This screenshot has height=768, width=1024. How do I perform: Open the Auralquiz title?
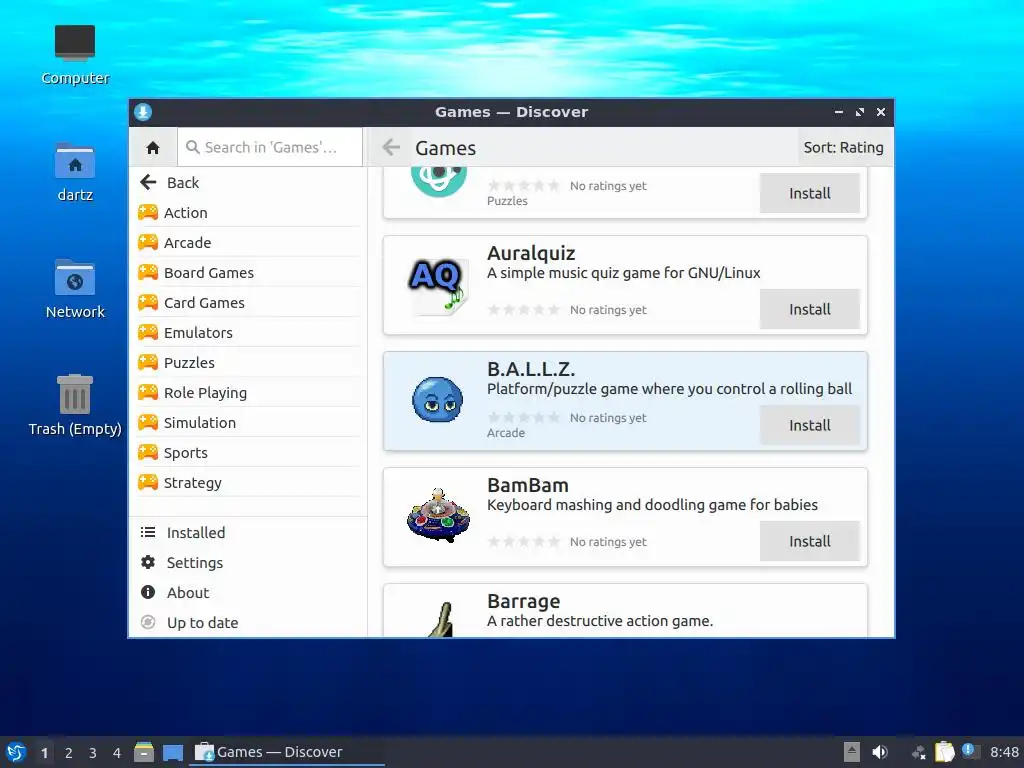[531, 253]
